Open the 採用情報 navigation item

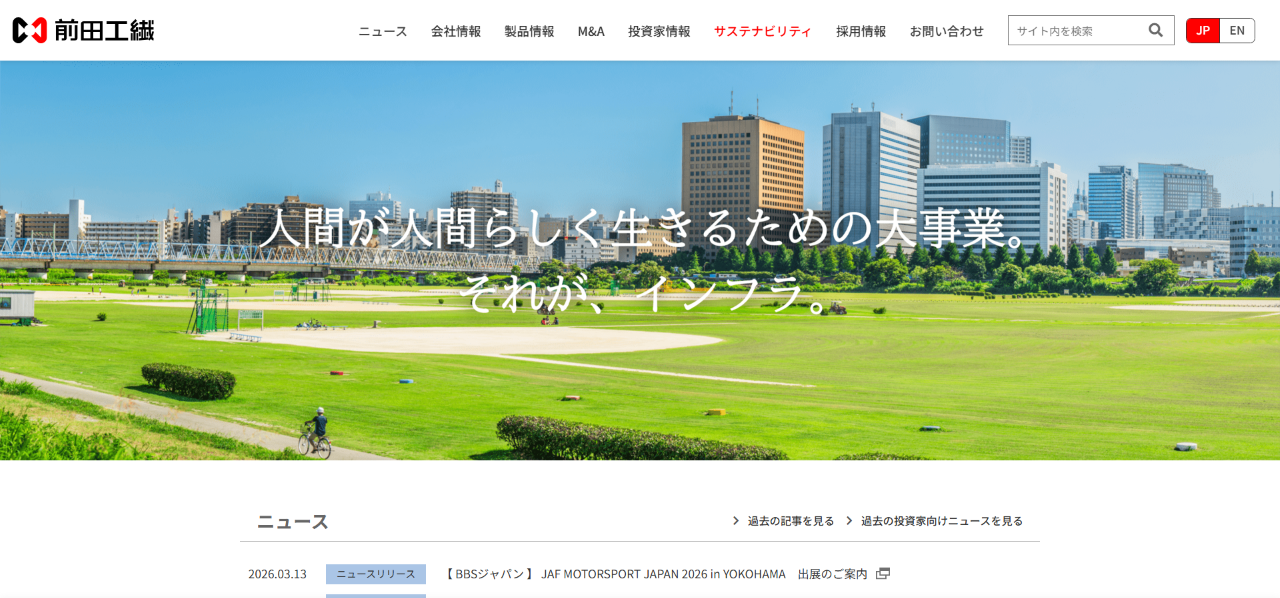[x=860, y=31]
